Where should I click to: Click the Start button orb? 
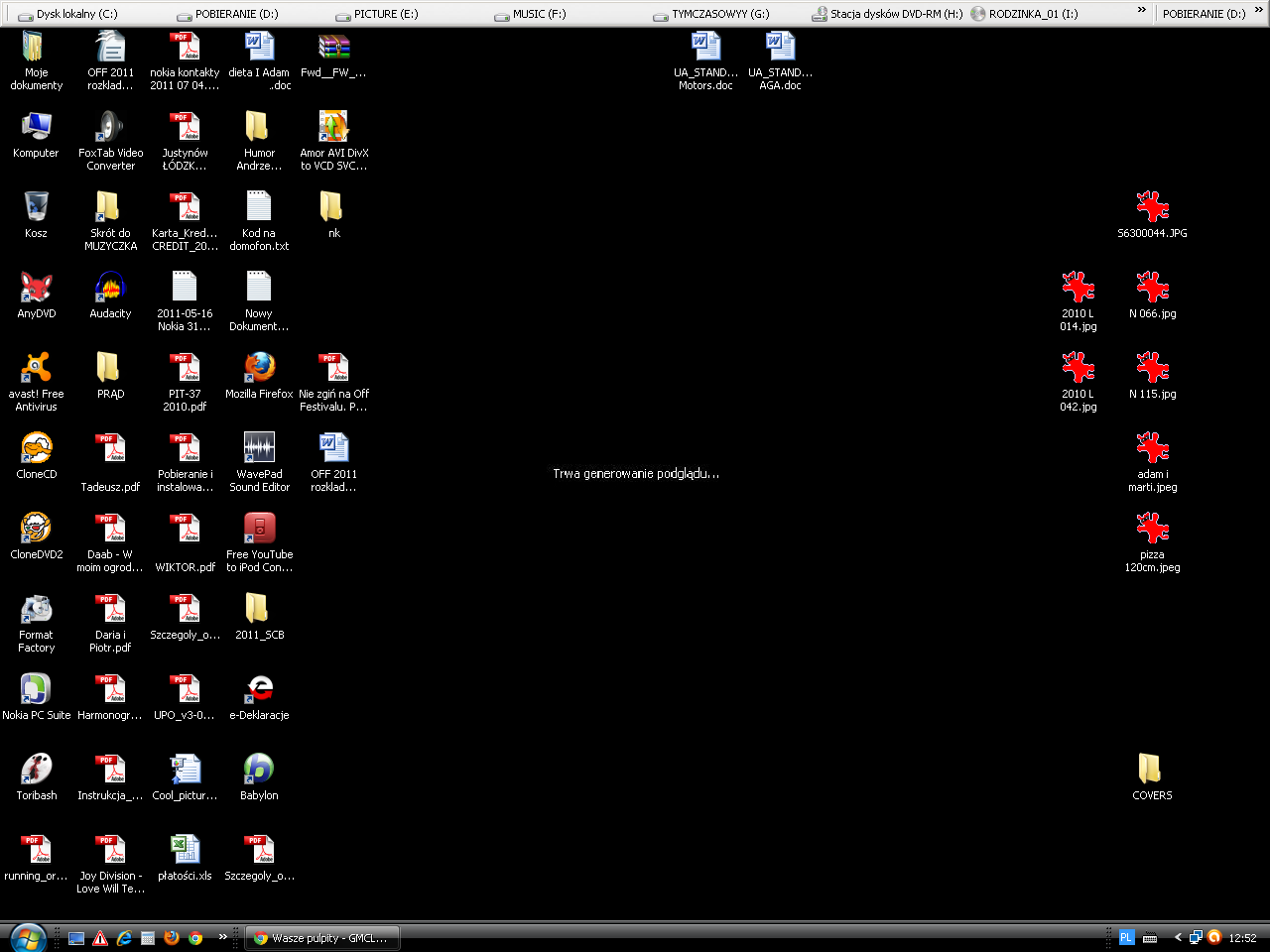(28, 937)
